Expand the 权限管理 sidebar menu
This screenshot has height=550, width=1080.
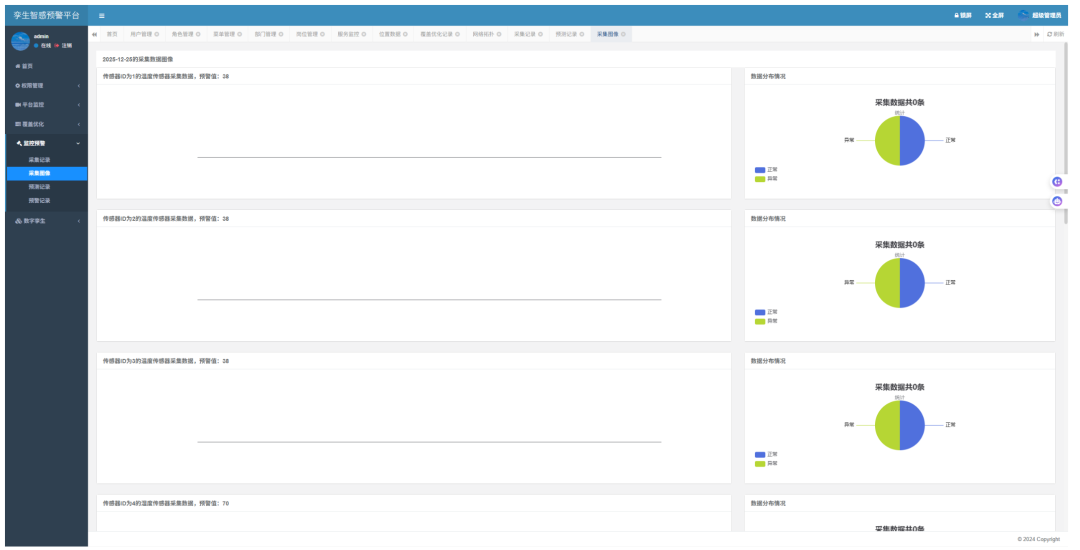tap(47, 85)
